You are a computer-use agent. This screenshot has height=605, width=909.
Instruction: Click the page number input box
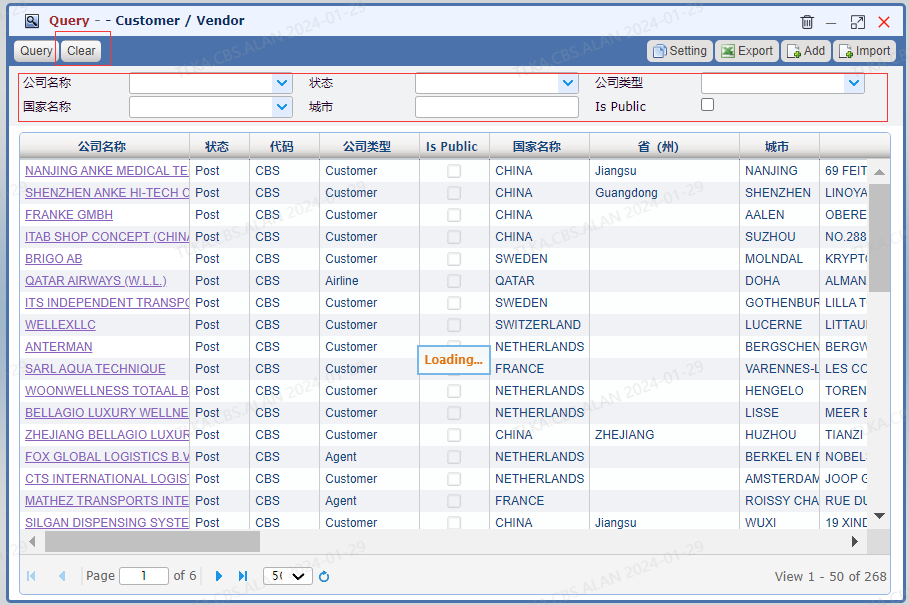pos(144,576)
